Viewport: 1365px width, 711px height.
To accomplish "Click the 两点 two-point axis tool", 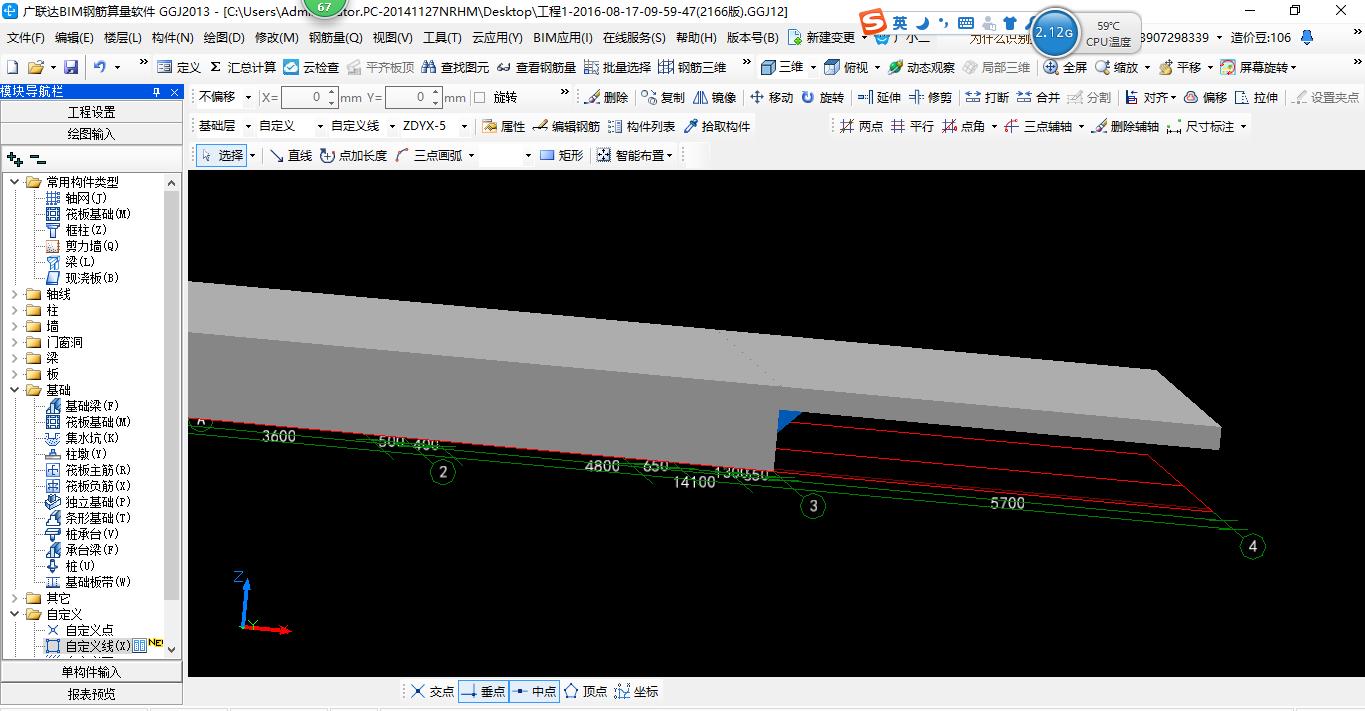I will coord(861,126).
